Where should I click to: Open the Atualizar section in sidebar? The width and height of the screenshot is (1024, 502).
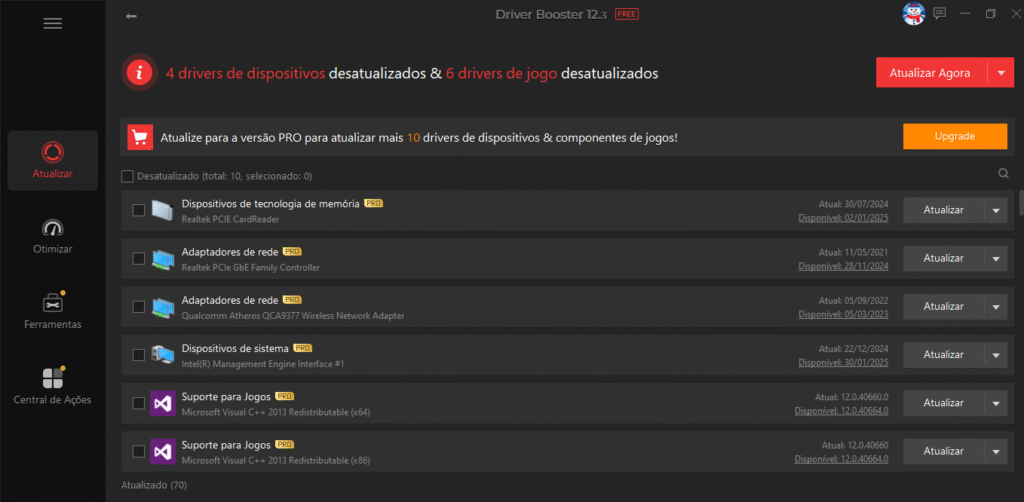click(x=53, y=161)
